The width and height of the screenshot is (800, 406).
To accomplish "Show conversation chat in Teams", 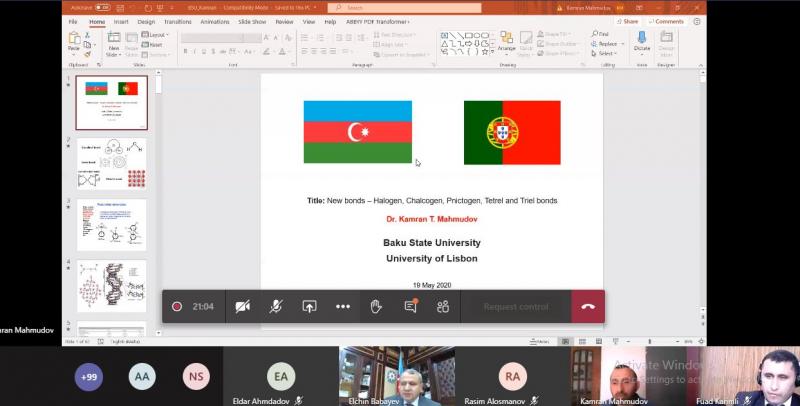I will [410, 307].
